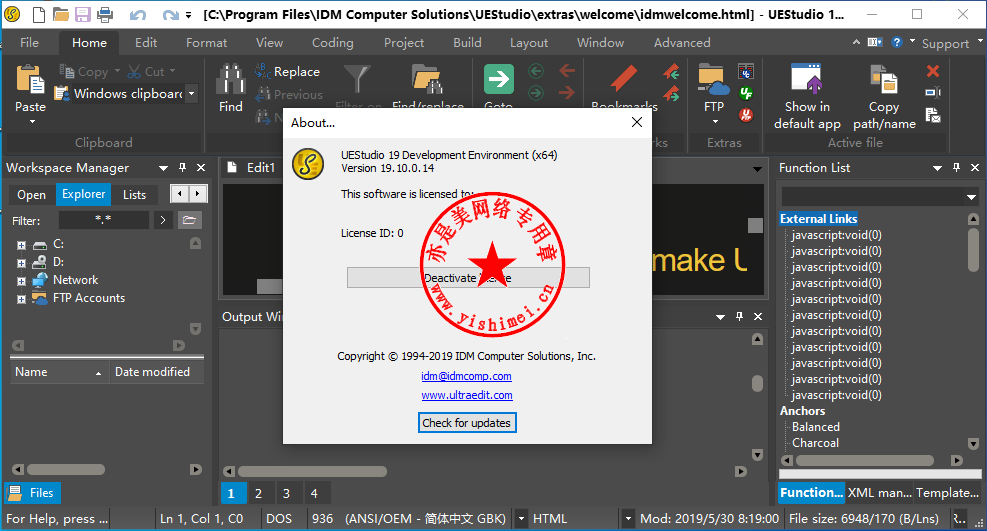987x531 pixels.
Task: Select the Lists tab in Workspace Manager
Action: [134, 194]
